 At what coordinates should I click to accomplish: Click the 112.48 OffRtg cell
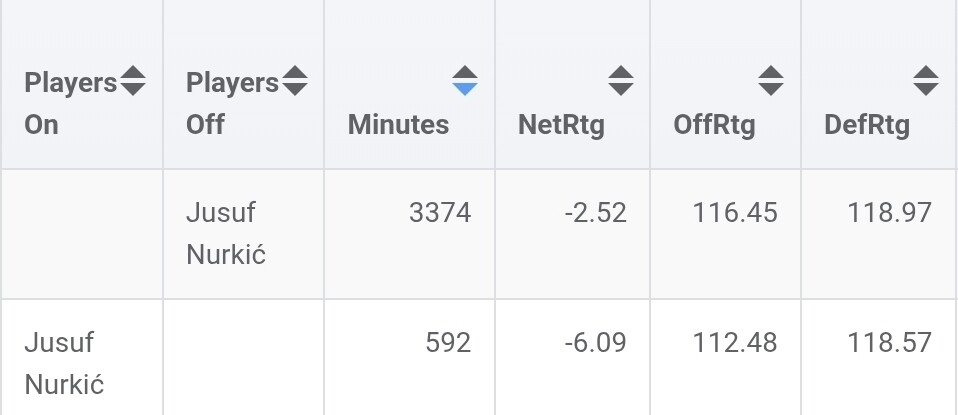[x=735, y=343]
